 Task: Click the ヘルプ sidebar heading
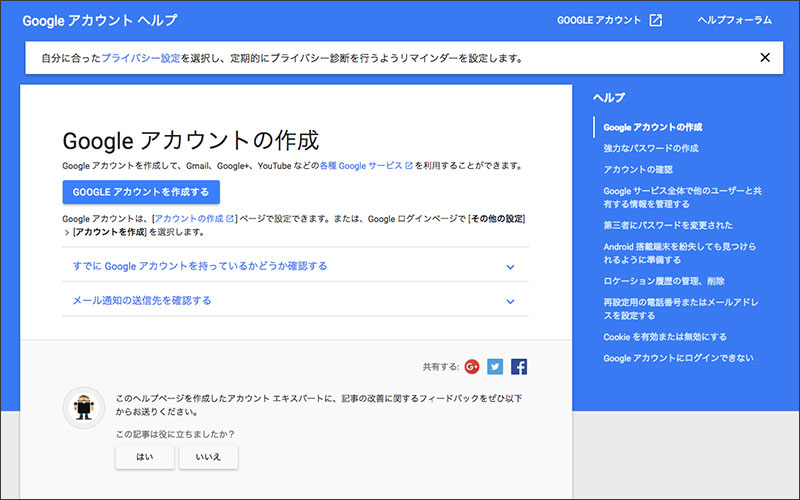coord(609,97)
